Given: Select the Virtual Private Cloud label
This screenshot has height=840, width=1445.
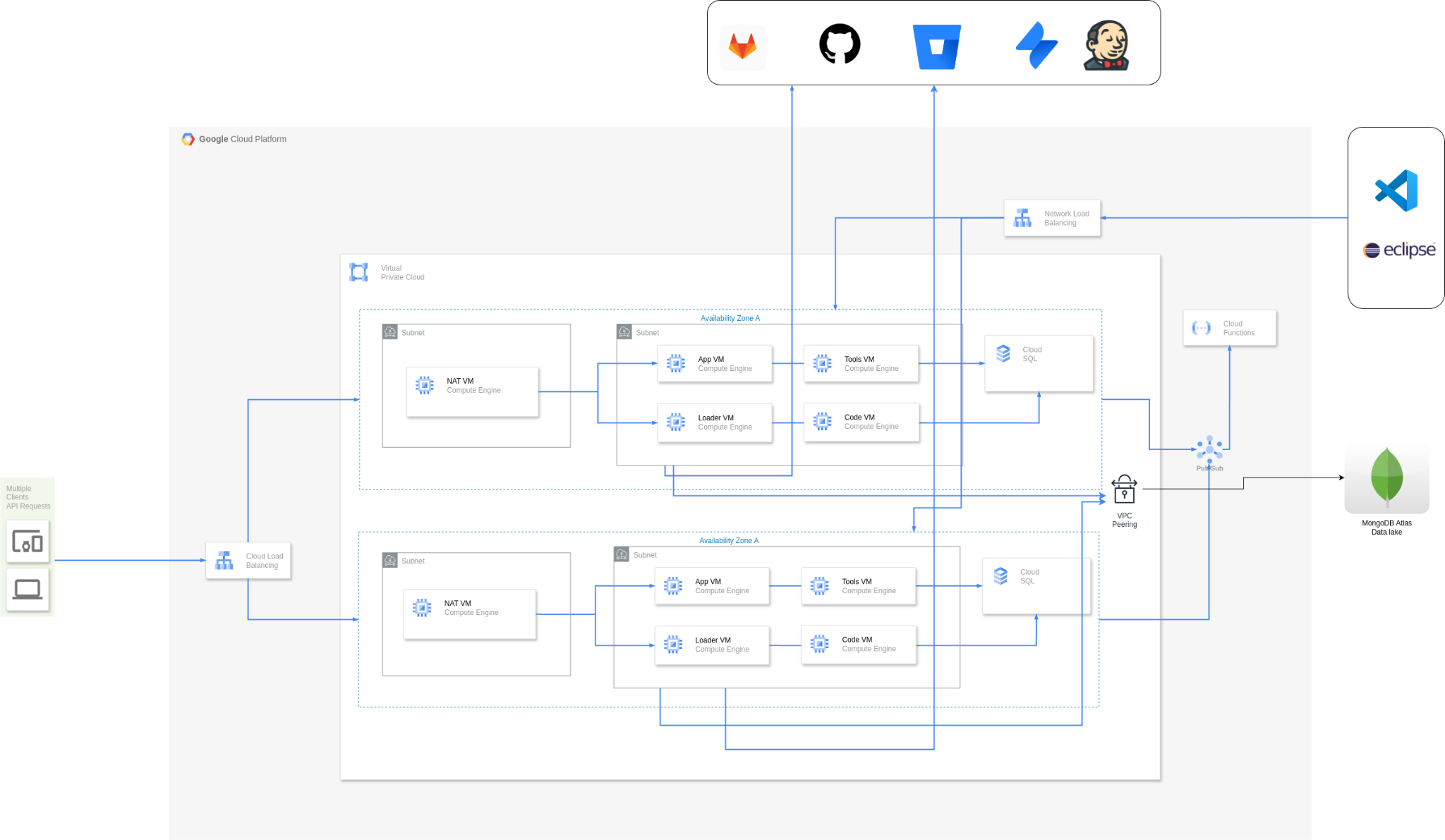Looking at the screenshot, I should click(x=403, y=273).
